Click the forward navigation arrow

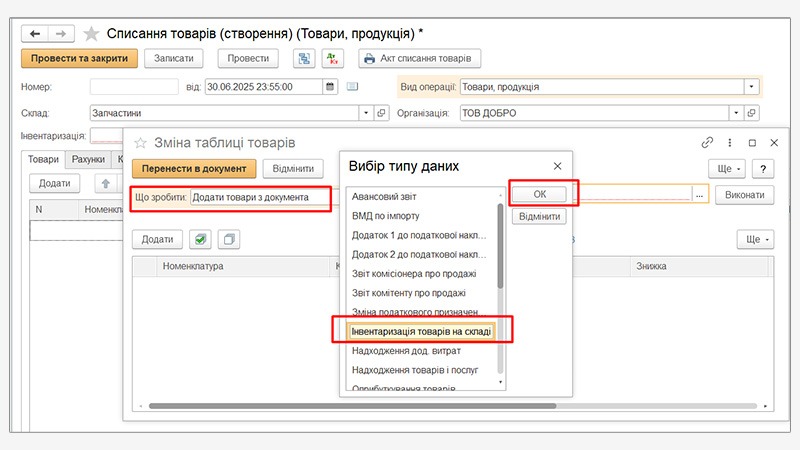pos(60,34)
